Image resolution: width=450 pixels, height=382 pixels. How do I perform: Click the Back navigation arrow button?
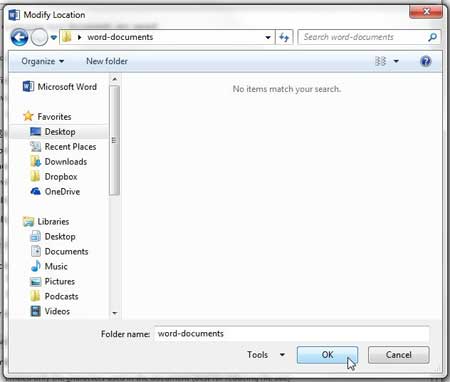19,37
